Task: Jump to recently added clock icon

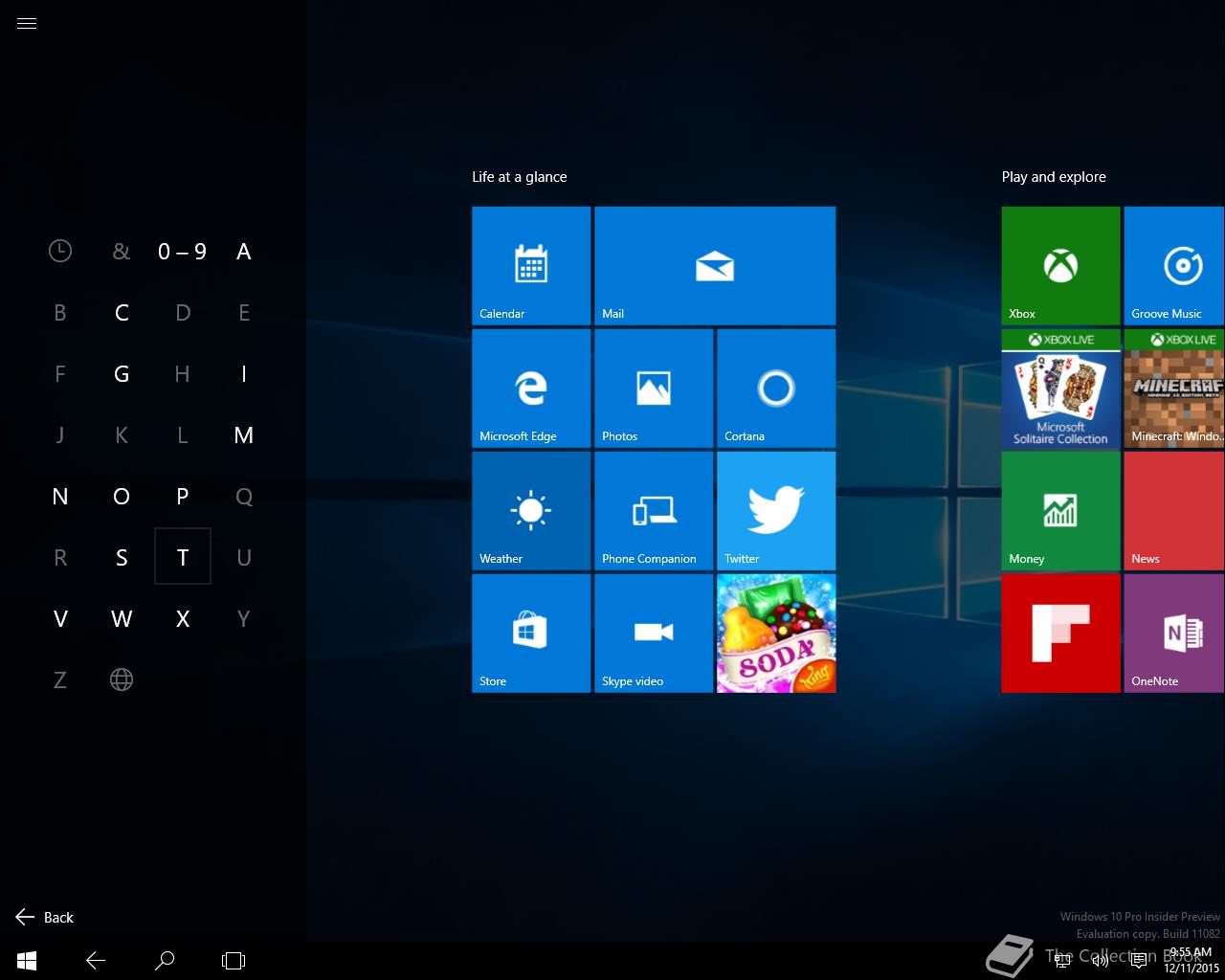Action: point(60,252)
